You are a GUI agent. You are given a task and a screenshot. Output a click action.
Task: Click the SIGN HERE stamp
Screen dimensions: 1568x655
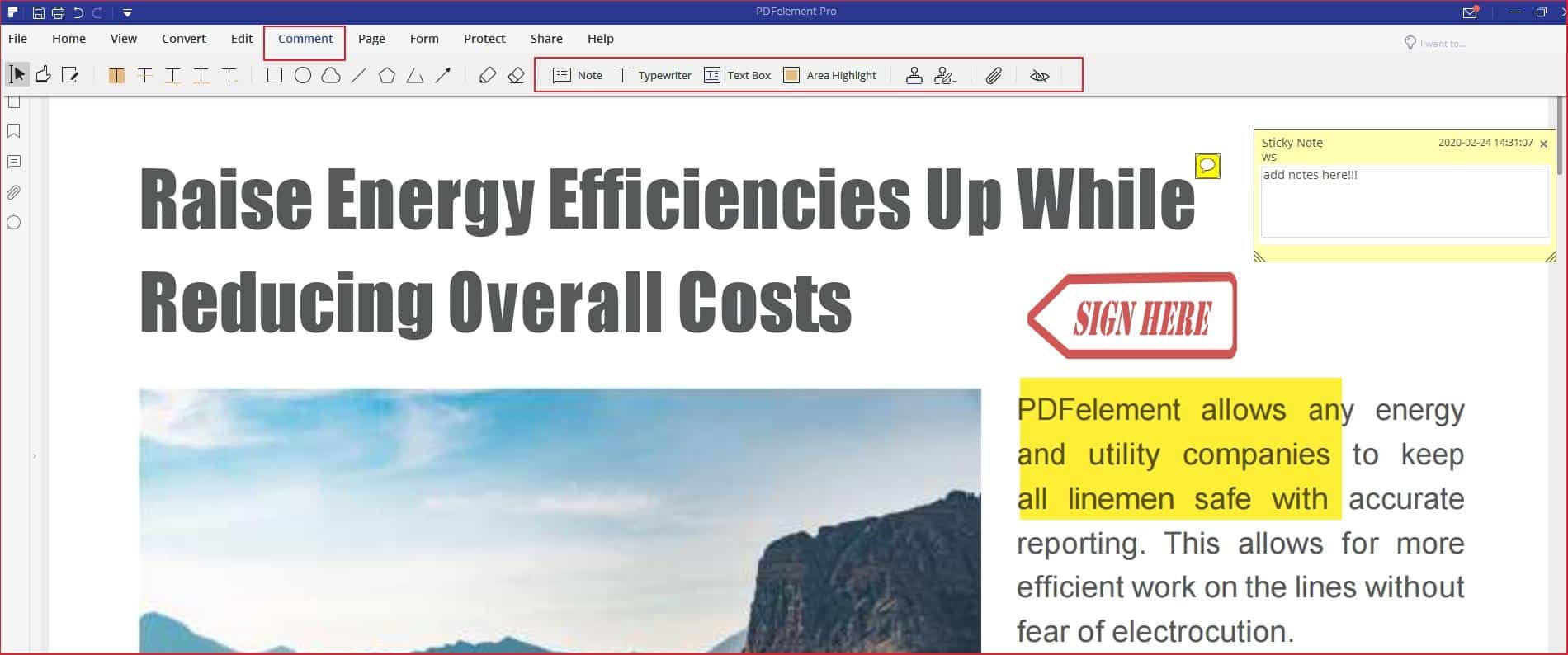click(1132, 316)
